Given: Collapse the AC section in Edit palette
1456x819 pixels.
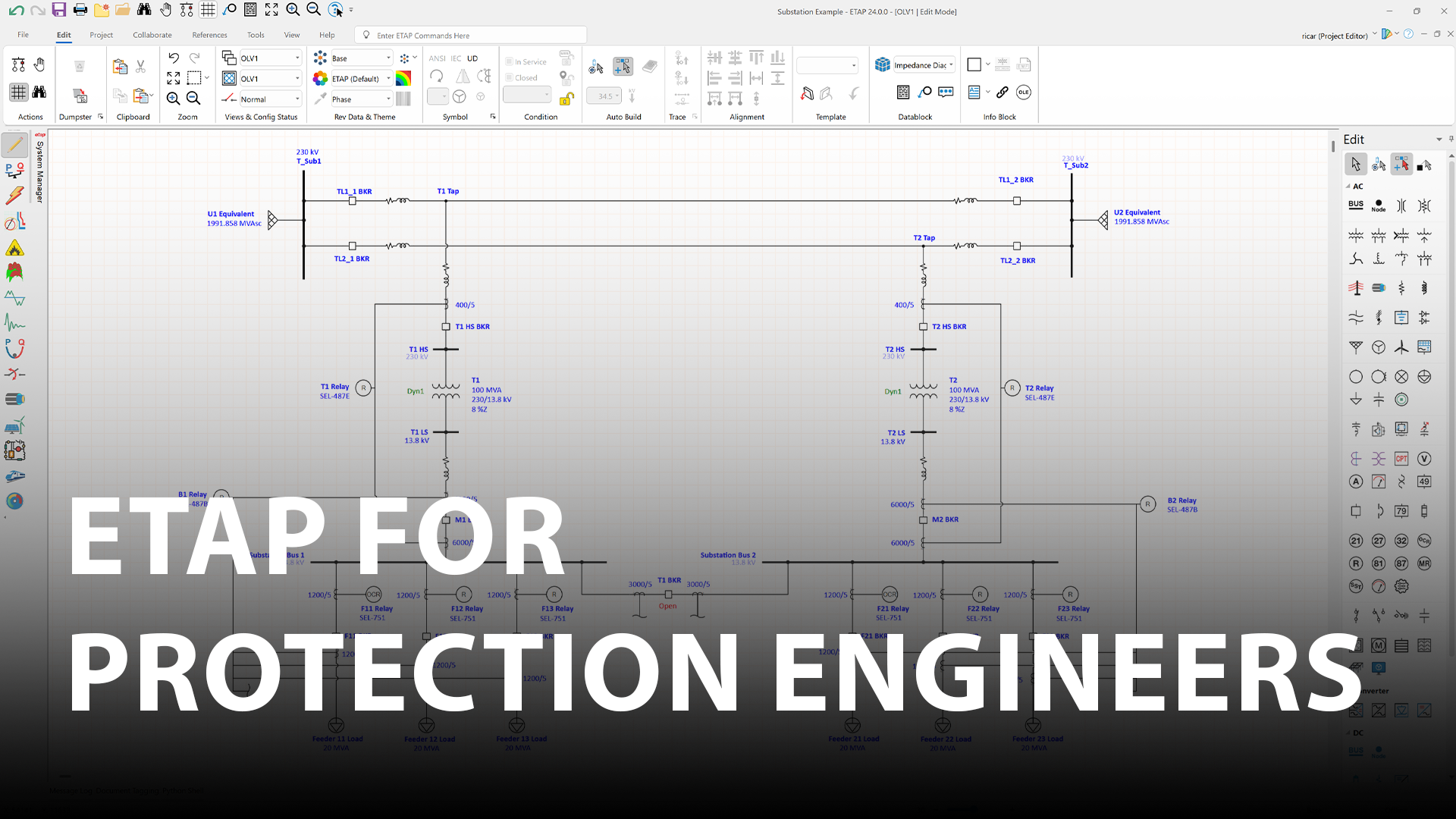Looking at the screenshot, I should [1348, 187].
